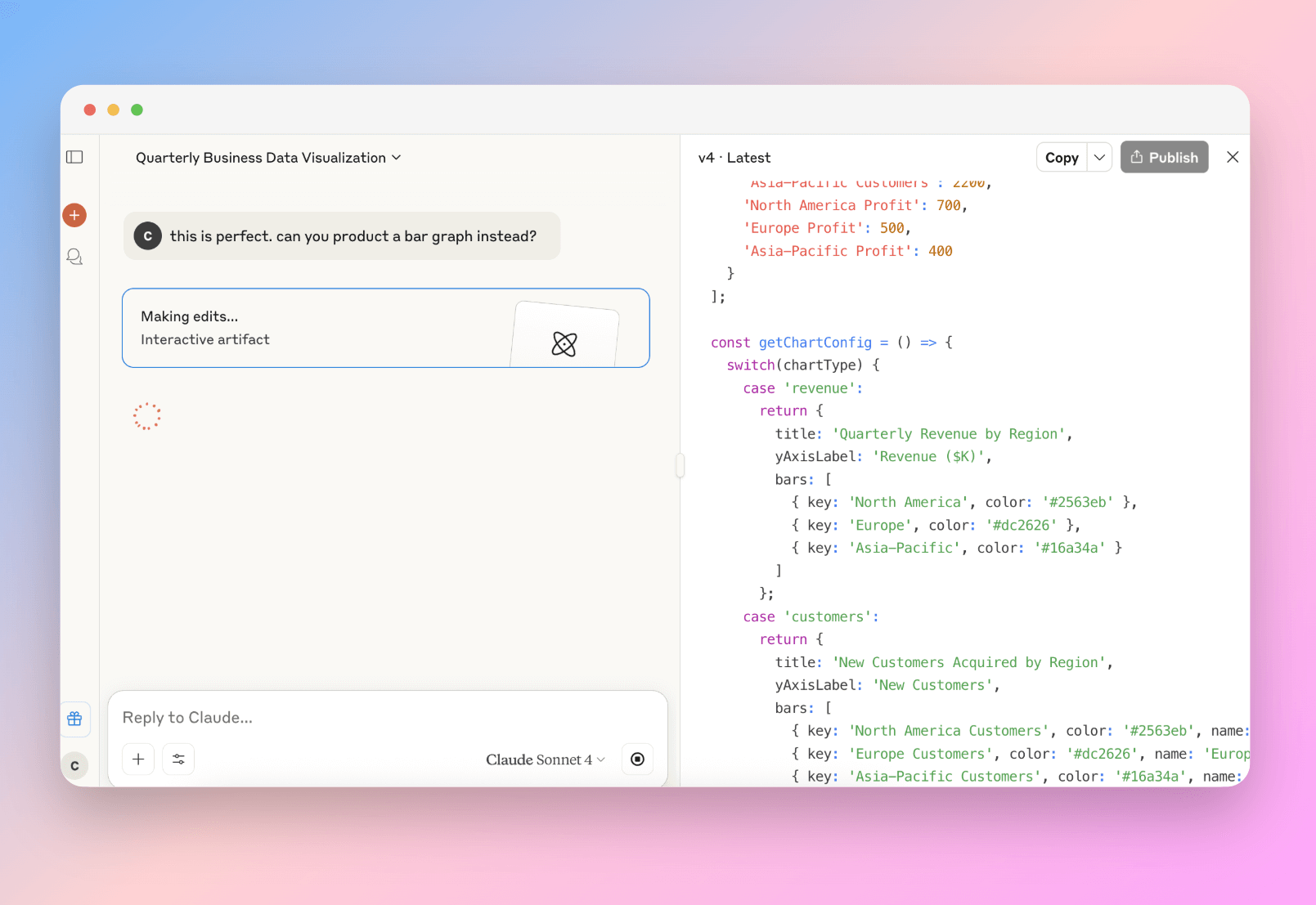This screenshot has height=905, width=1316.
Task: Click the upload icon inside Publish button
Action: (1138, 157)
